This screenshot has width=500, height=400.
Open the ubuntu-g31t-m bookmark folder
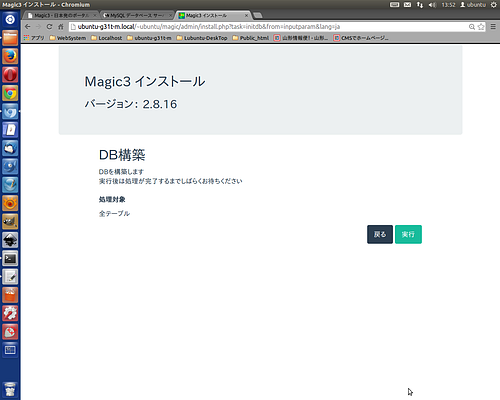(x=149, y=38)
